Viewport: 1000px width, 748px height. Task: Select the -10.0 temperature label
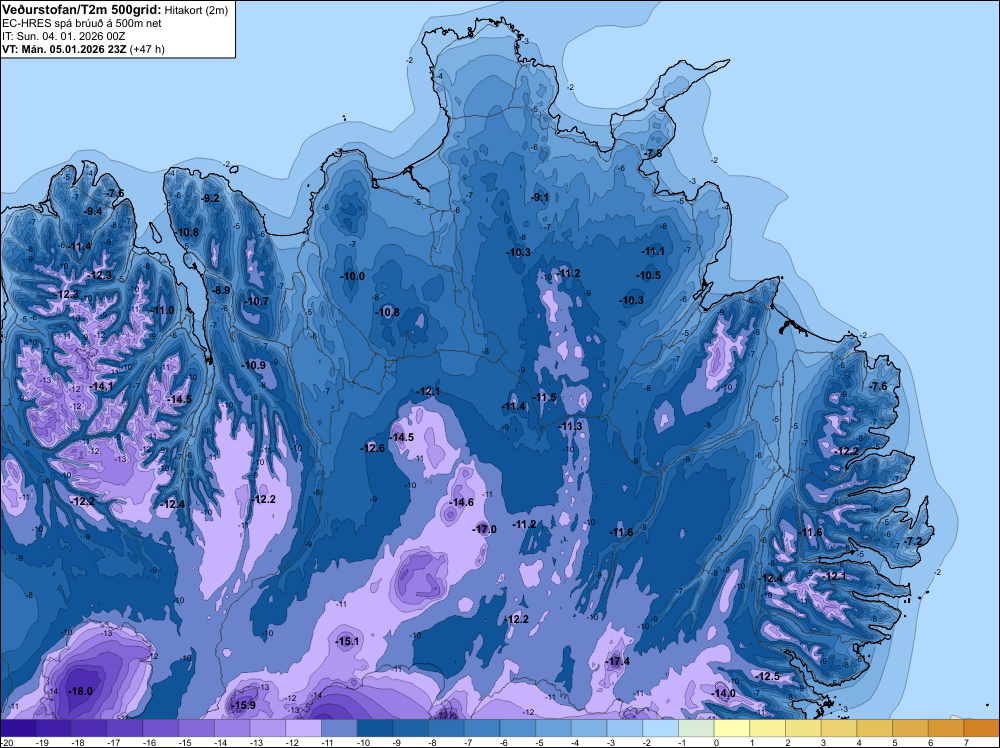click(x=352, y=277)
